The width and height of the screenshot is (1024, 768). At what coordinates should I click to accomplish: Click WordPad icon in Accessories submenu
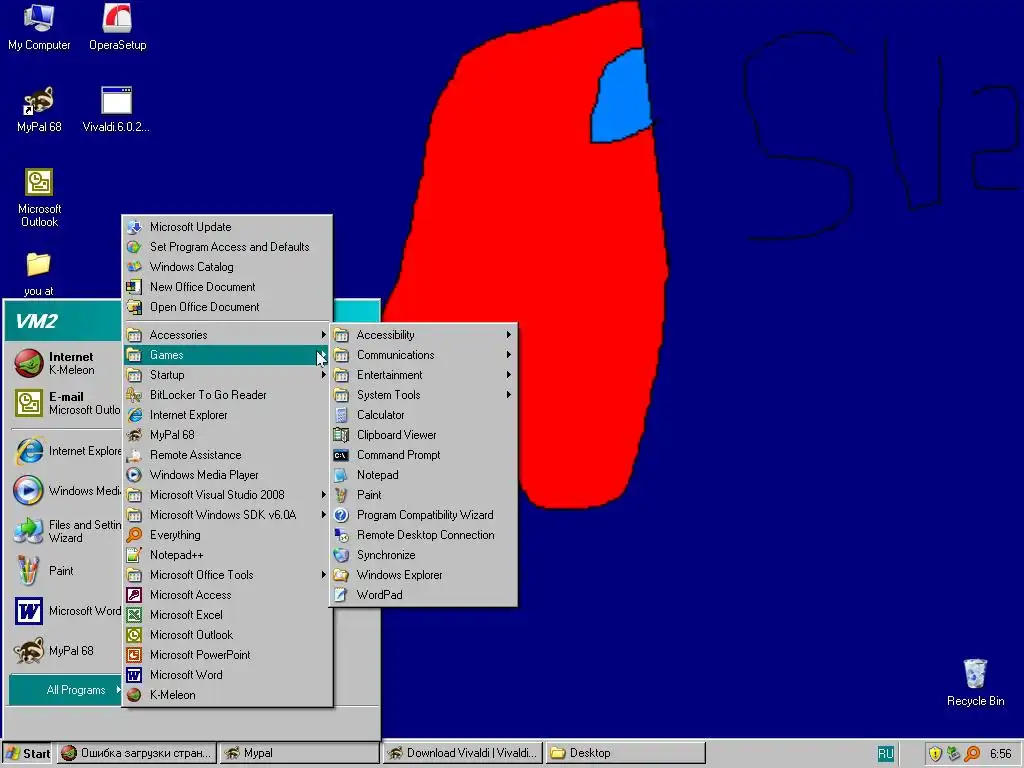pos(341,595)
